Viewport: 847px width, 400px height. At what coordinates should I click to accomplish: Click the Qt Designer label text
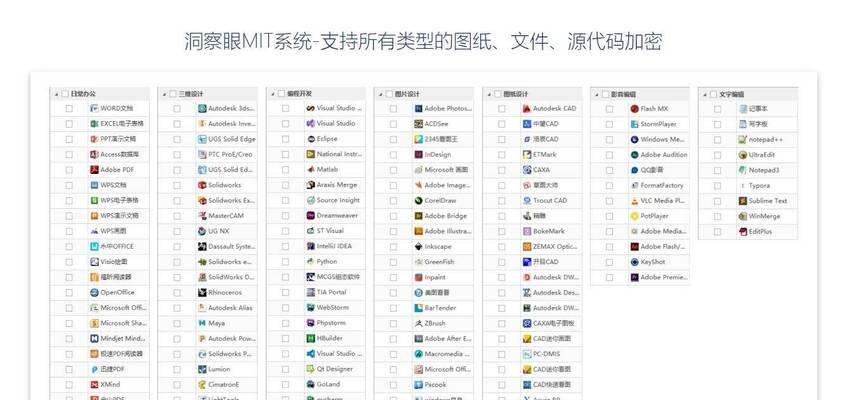334,369
